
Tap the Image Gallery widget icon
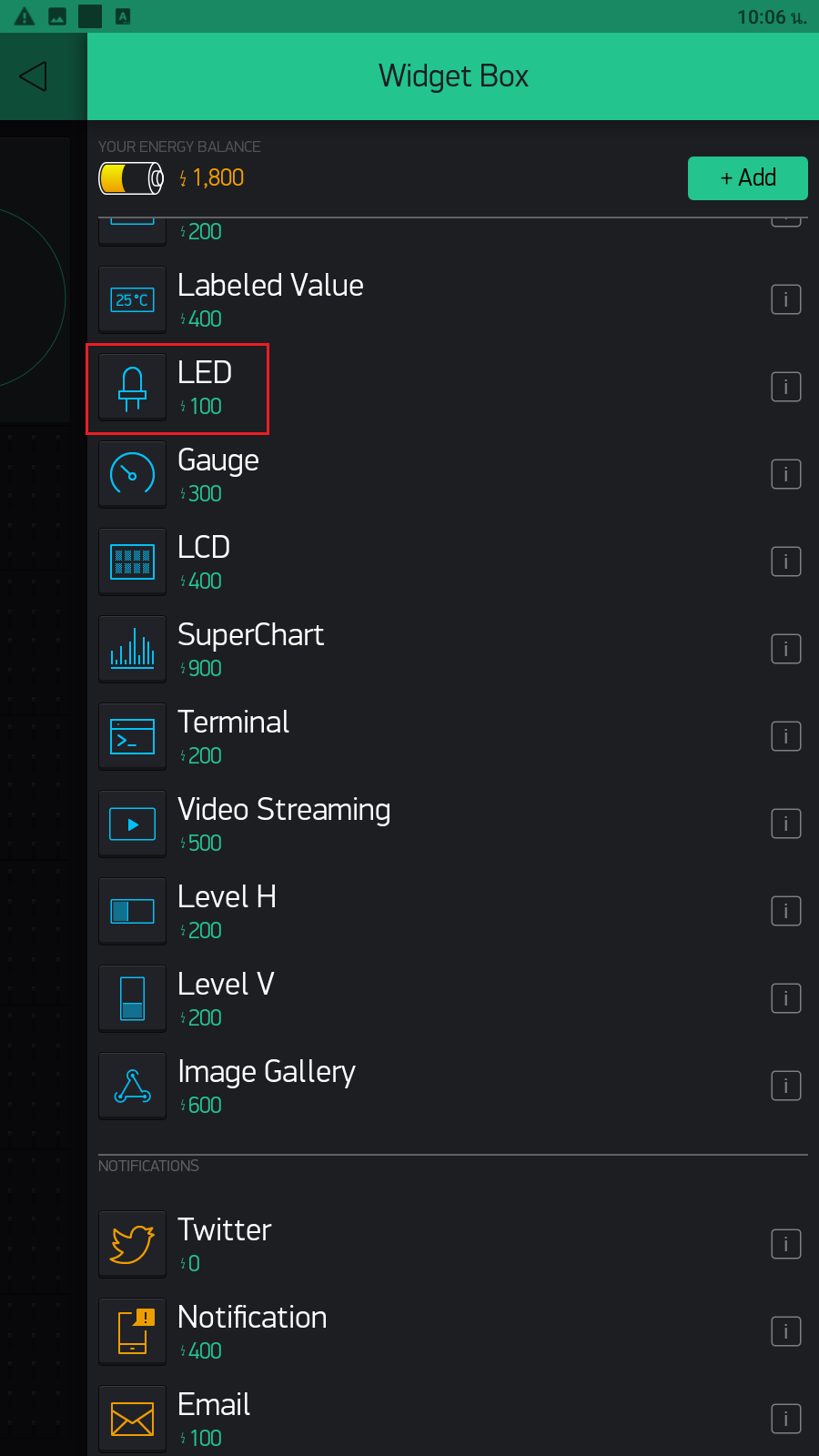(x=133, y=1087)
